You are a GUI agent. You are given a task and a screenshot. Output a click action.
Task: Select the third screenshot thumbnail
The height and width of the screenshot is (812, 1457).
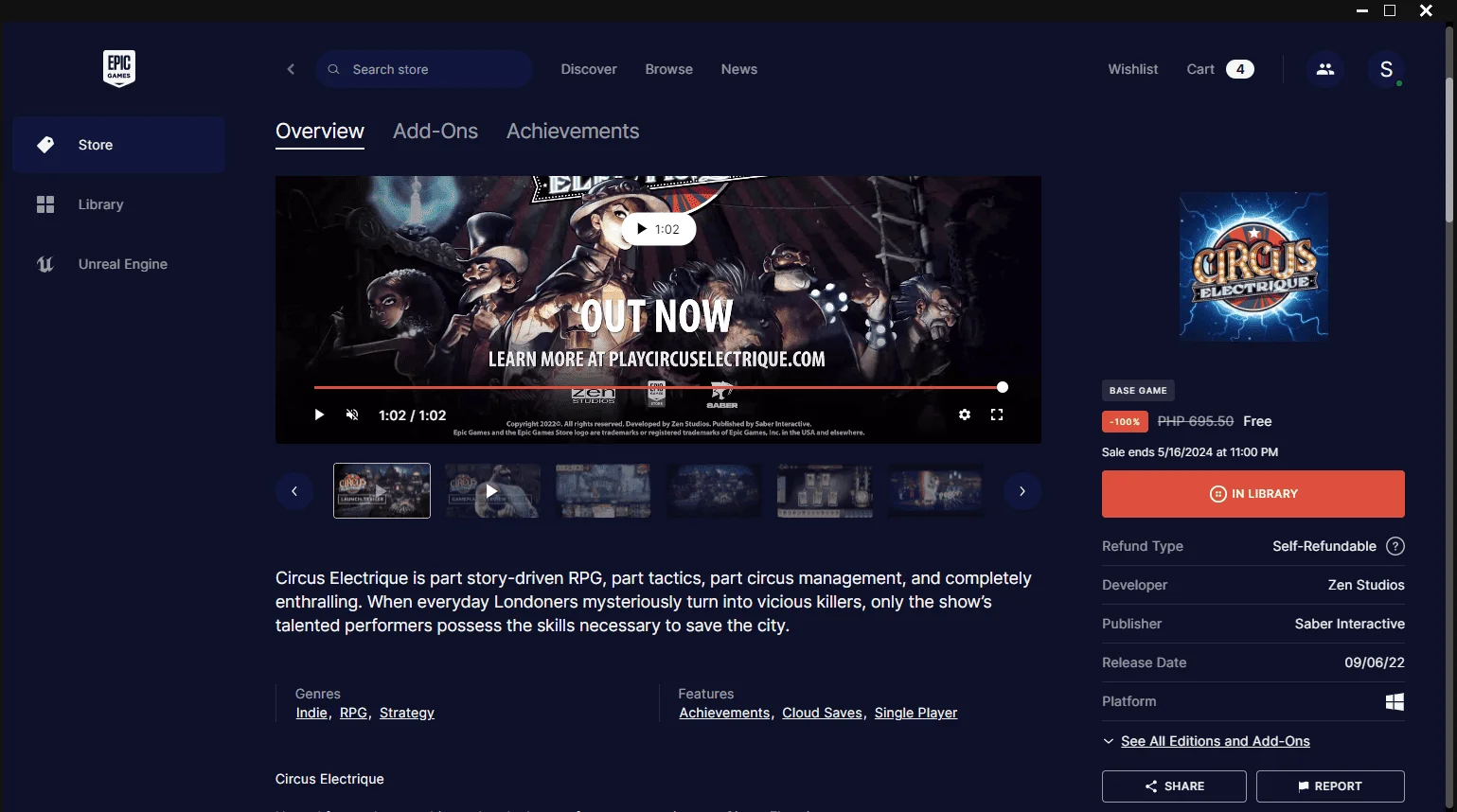(x=603, y=490)
